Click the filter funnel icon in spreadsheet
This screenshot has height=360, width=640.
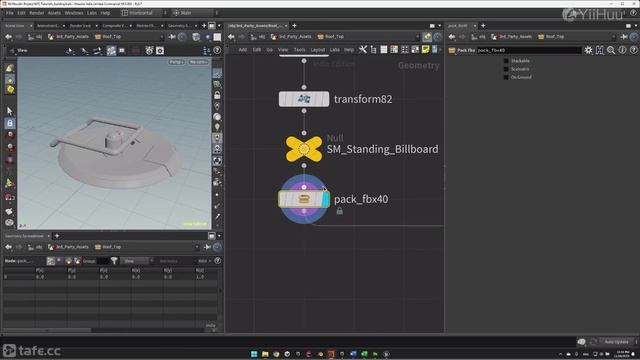pyautogui.click(x=114, y=260)
